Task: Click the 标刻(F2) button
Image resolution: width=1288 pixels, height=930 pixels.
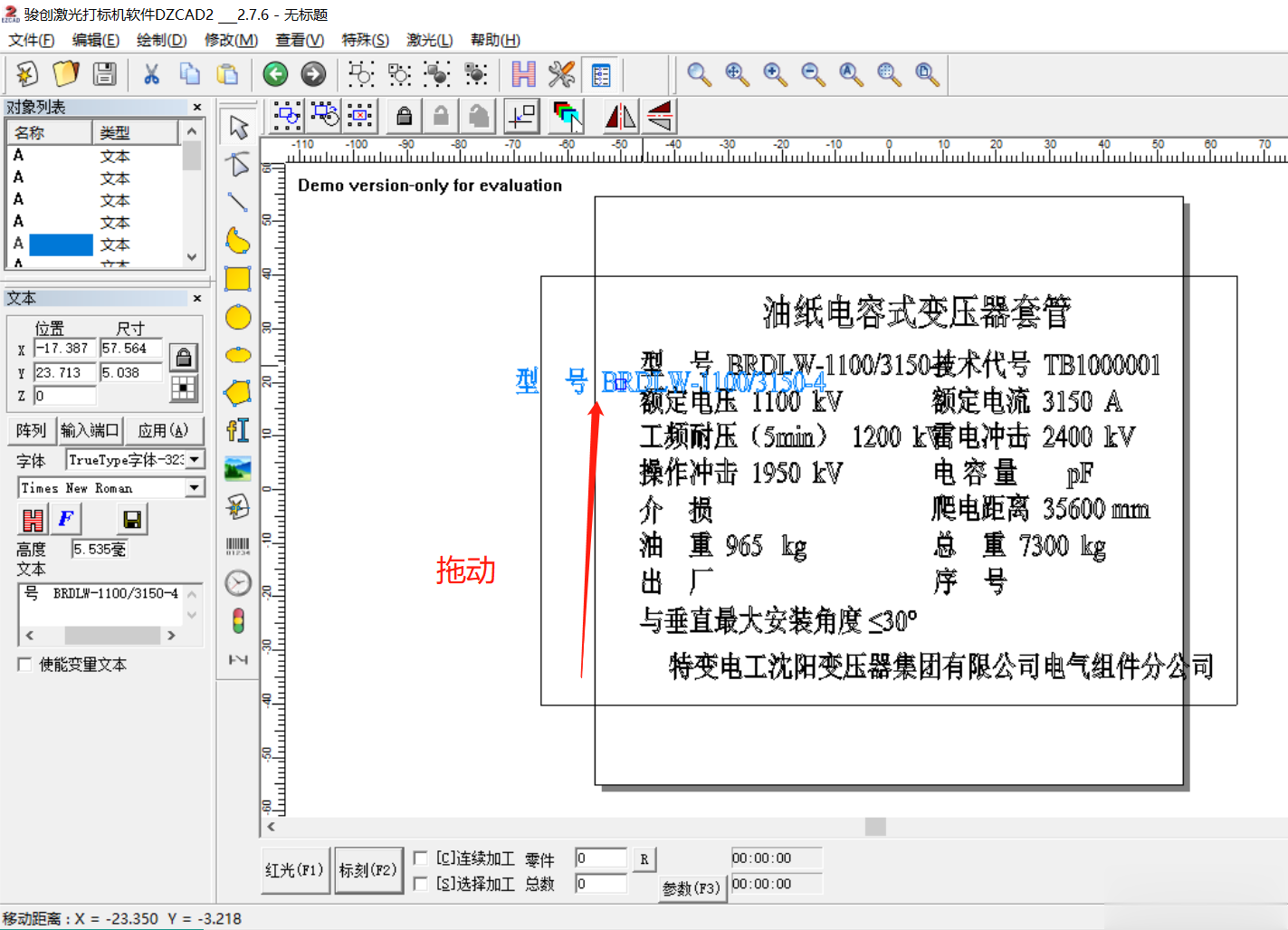Action: click(368, 870)
